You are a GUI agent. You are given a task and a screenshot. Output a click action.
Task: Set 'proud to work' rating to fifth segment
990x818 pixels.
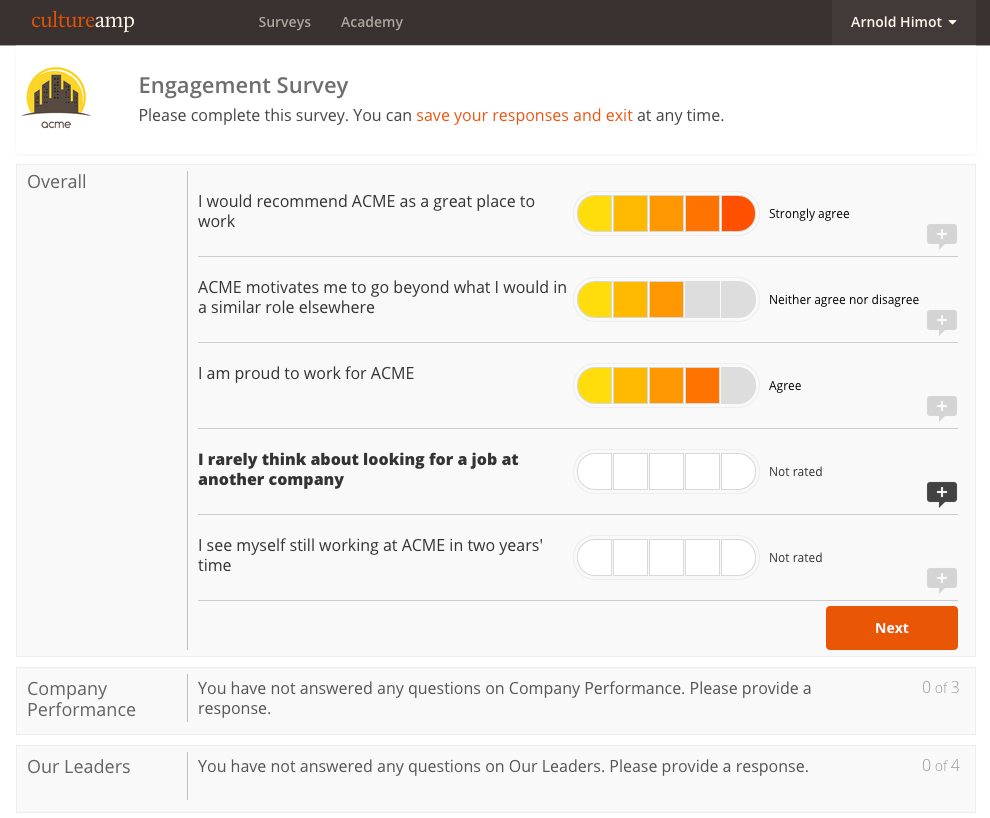pos(738,385)
